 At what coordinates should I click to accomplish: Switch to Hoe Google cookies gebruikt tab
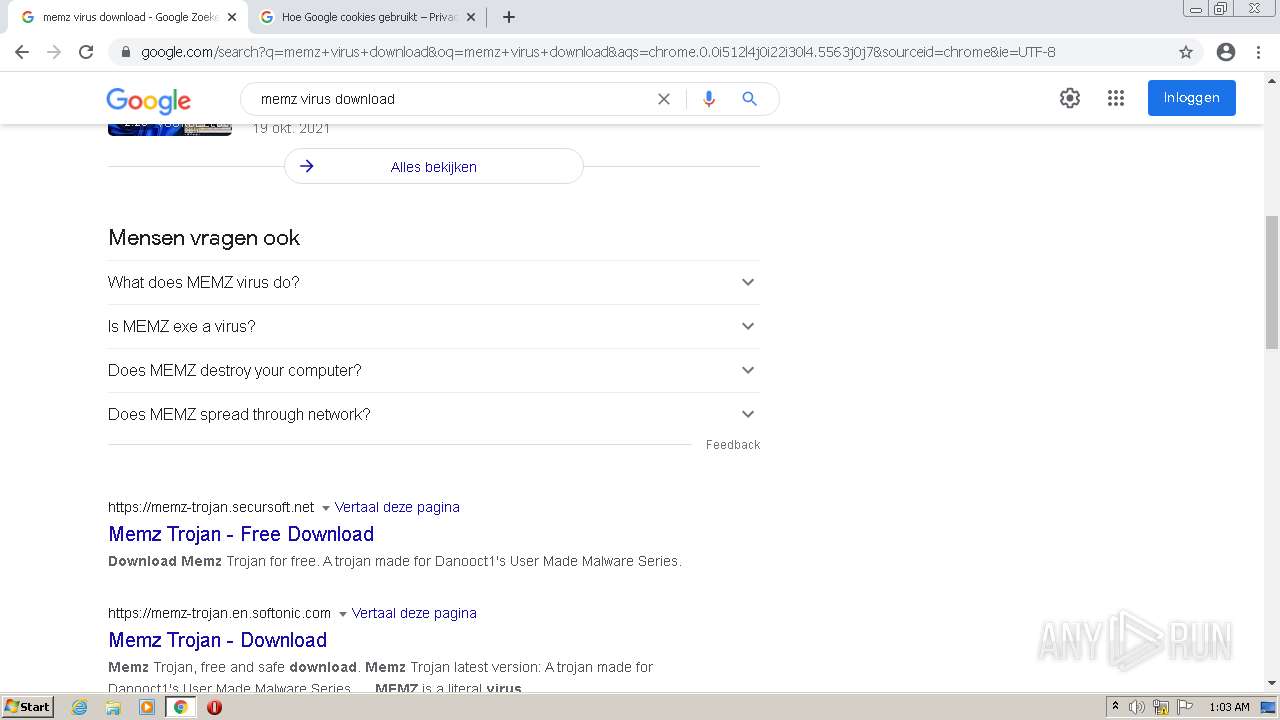tap(365, 17)
